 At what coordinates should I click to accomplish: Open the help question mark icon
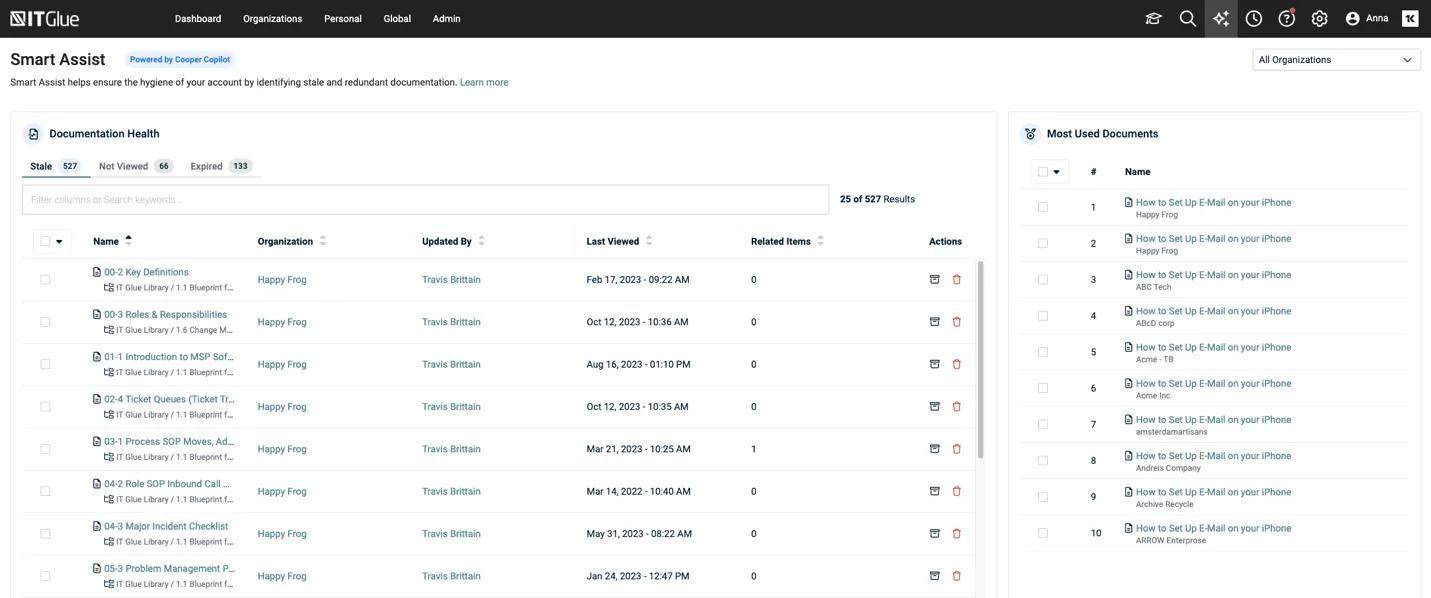(x=1286, y=19)
